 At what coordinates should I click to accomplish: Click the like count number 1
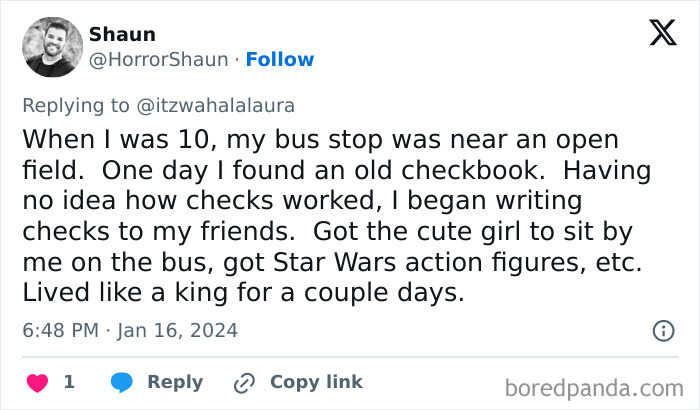(x=69, y=382)
